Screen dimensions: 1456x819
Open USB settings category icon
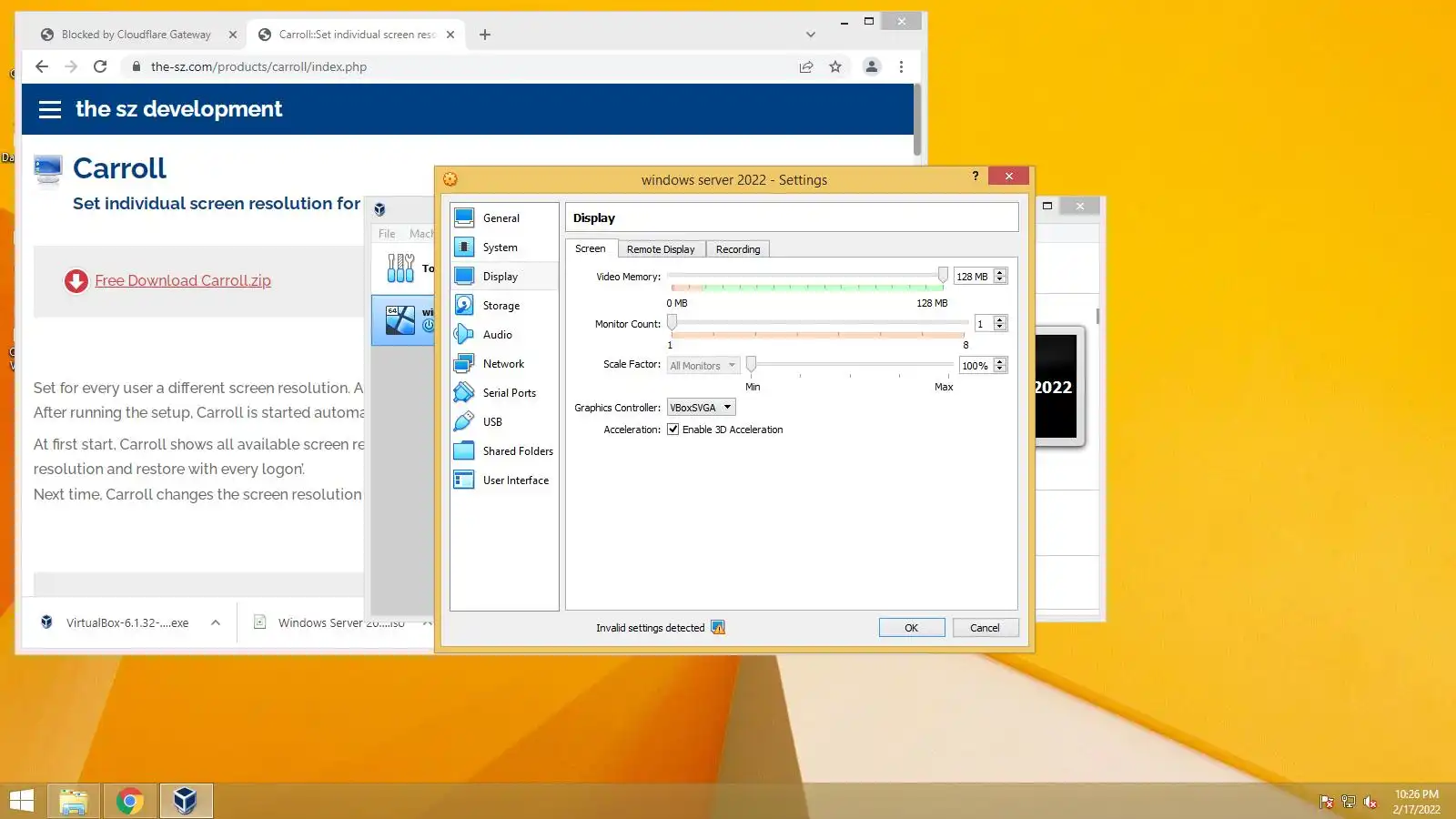(x=464, y=421)
